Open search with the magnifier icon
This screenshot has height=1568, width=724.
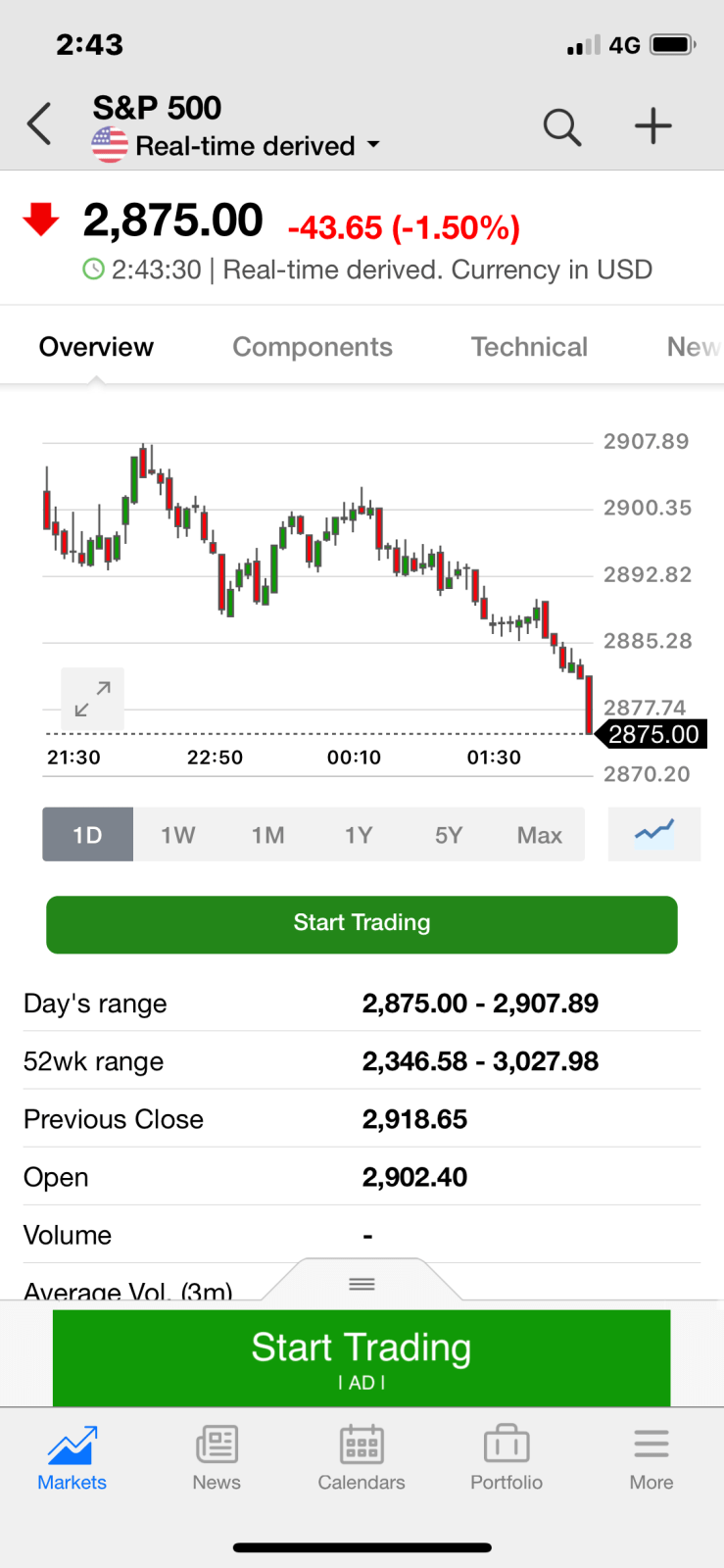(x=562, y=126)
